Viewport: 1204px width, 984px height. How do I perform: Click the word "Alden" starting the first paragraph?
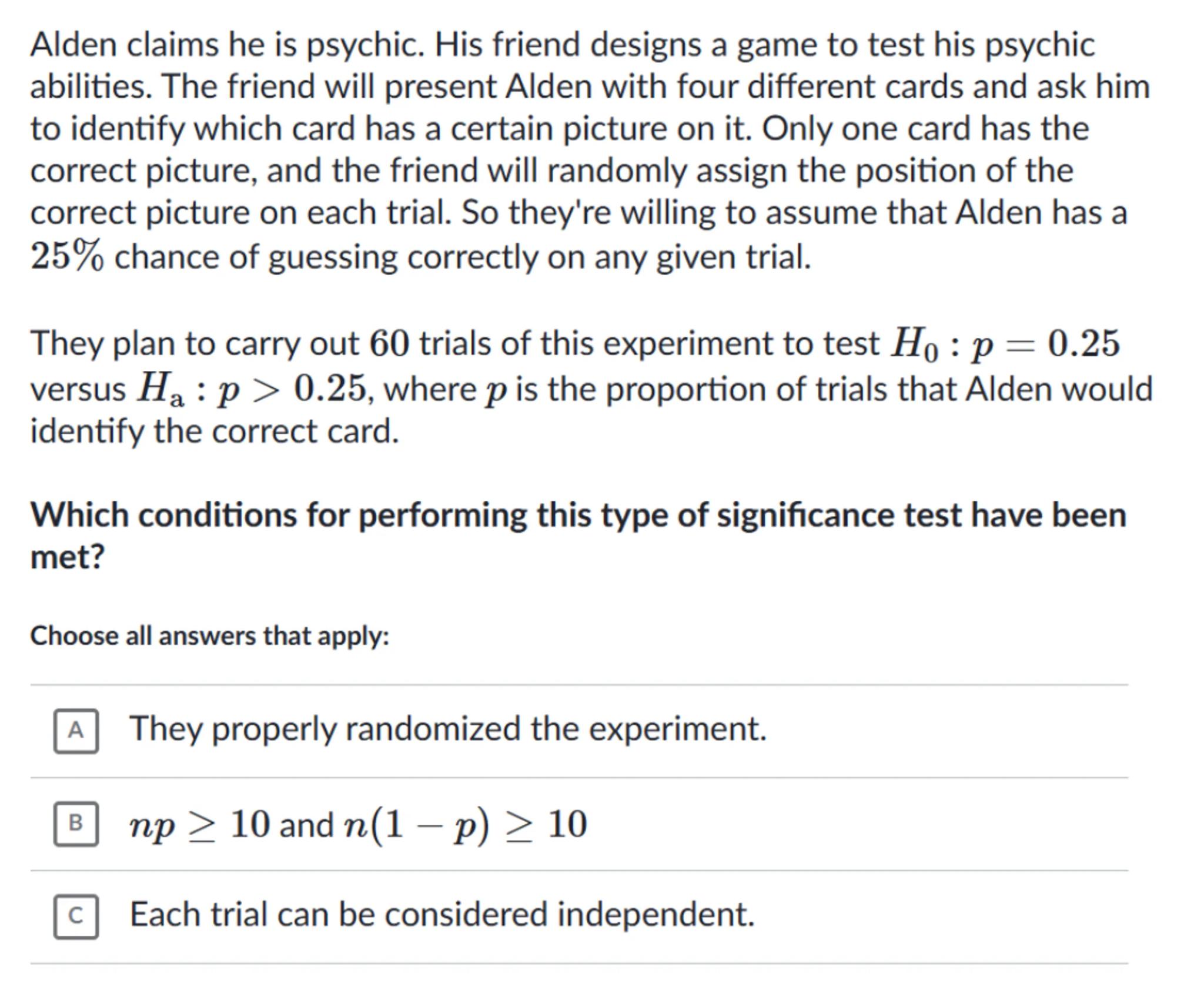pos(73,45)
